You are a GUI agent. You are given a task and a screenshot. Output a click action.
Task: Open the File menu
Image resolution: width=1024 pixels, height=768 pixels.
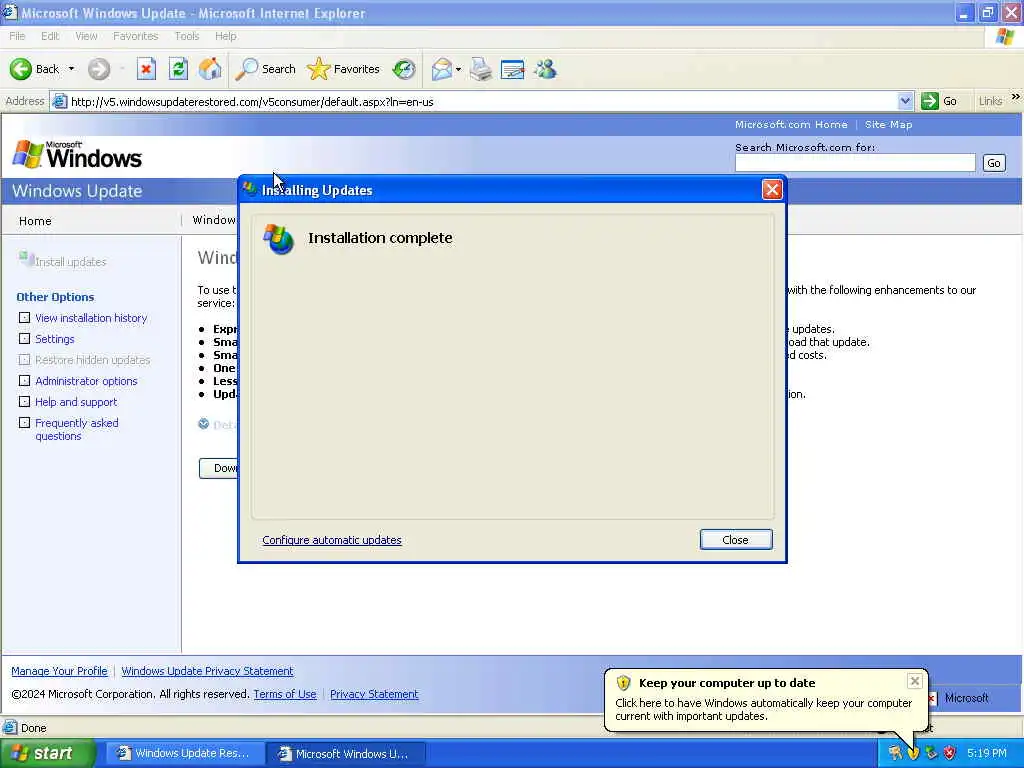pos(17,36)
